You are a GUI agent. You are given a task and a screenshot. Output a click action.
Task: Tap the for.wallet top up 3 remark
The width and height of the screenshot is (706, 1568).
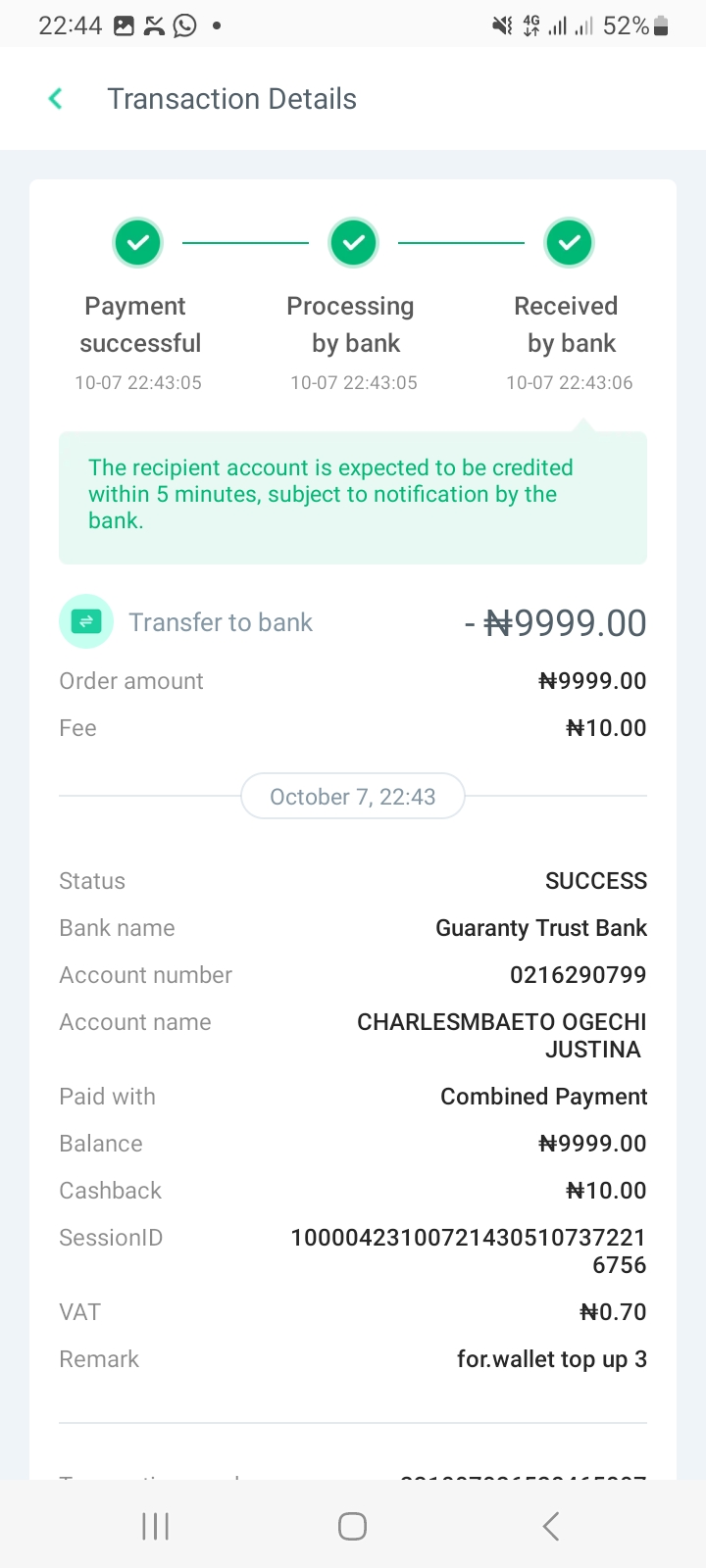[x=552, y=1359]
